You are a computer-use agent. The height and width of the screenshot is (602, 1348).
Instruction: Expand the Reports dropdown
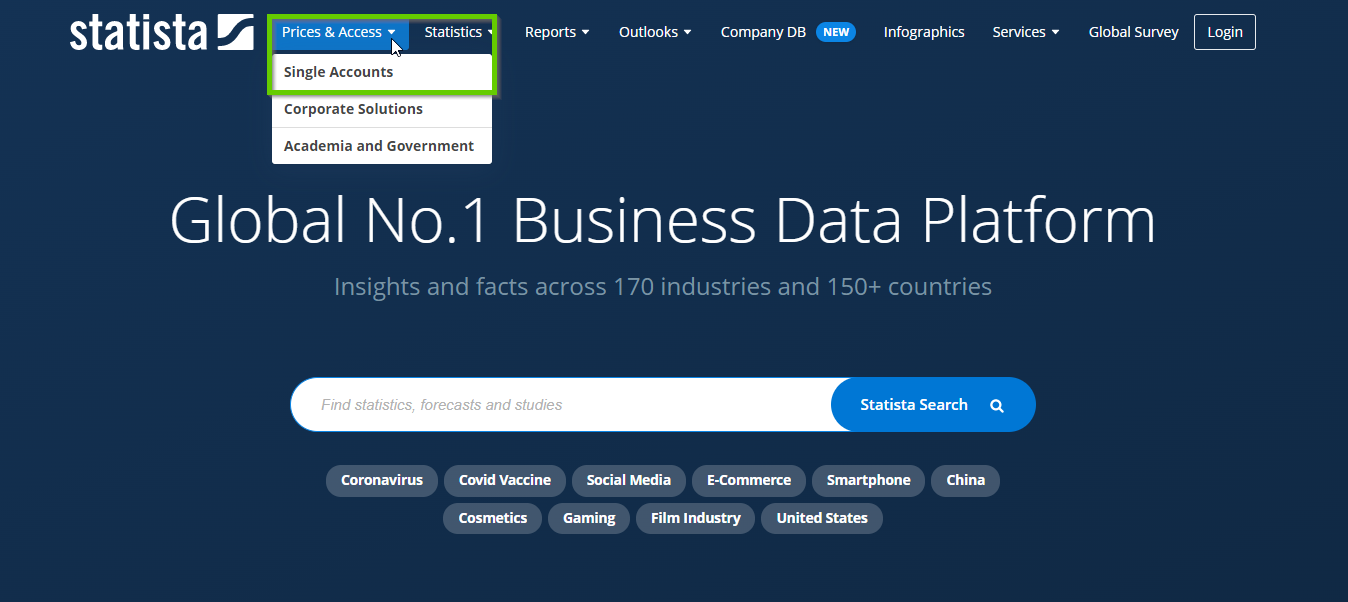click(x=557, y=32)
